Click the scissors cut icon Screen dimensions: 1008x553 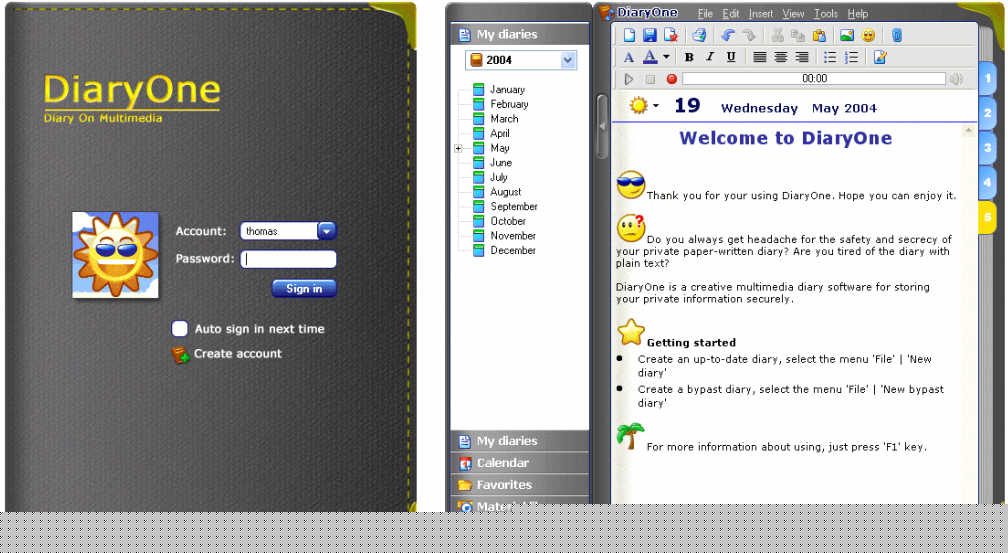pyautogui.click(x=777, y=35)
